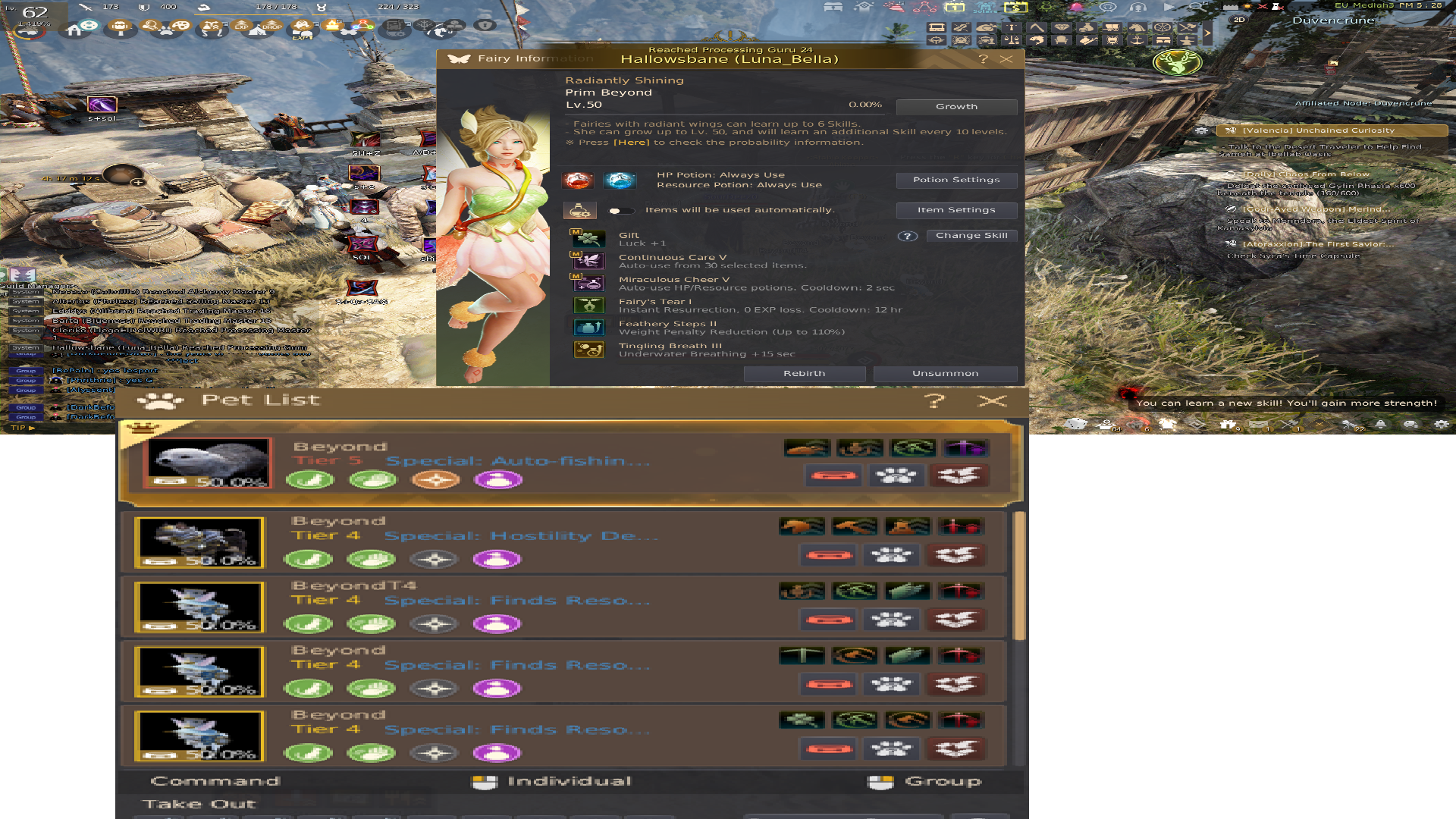The width and height of the screenshot is (1456, 819).
Task: Toggle the Tier 5 pet's orange special skill
Action: (x=435, y=480)
